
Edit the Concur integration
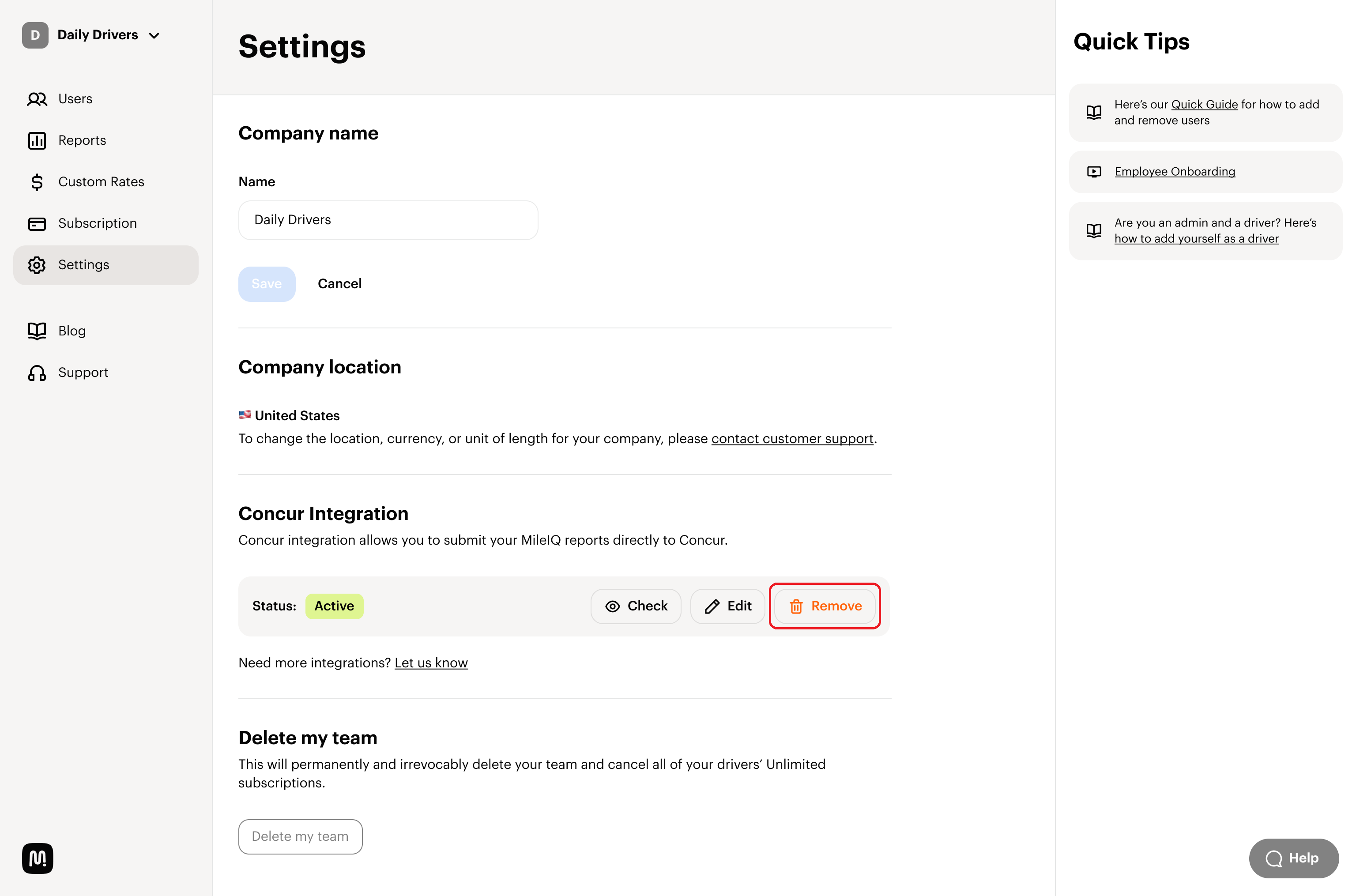727,606
